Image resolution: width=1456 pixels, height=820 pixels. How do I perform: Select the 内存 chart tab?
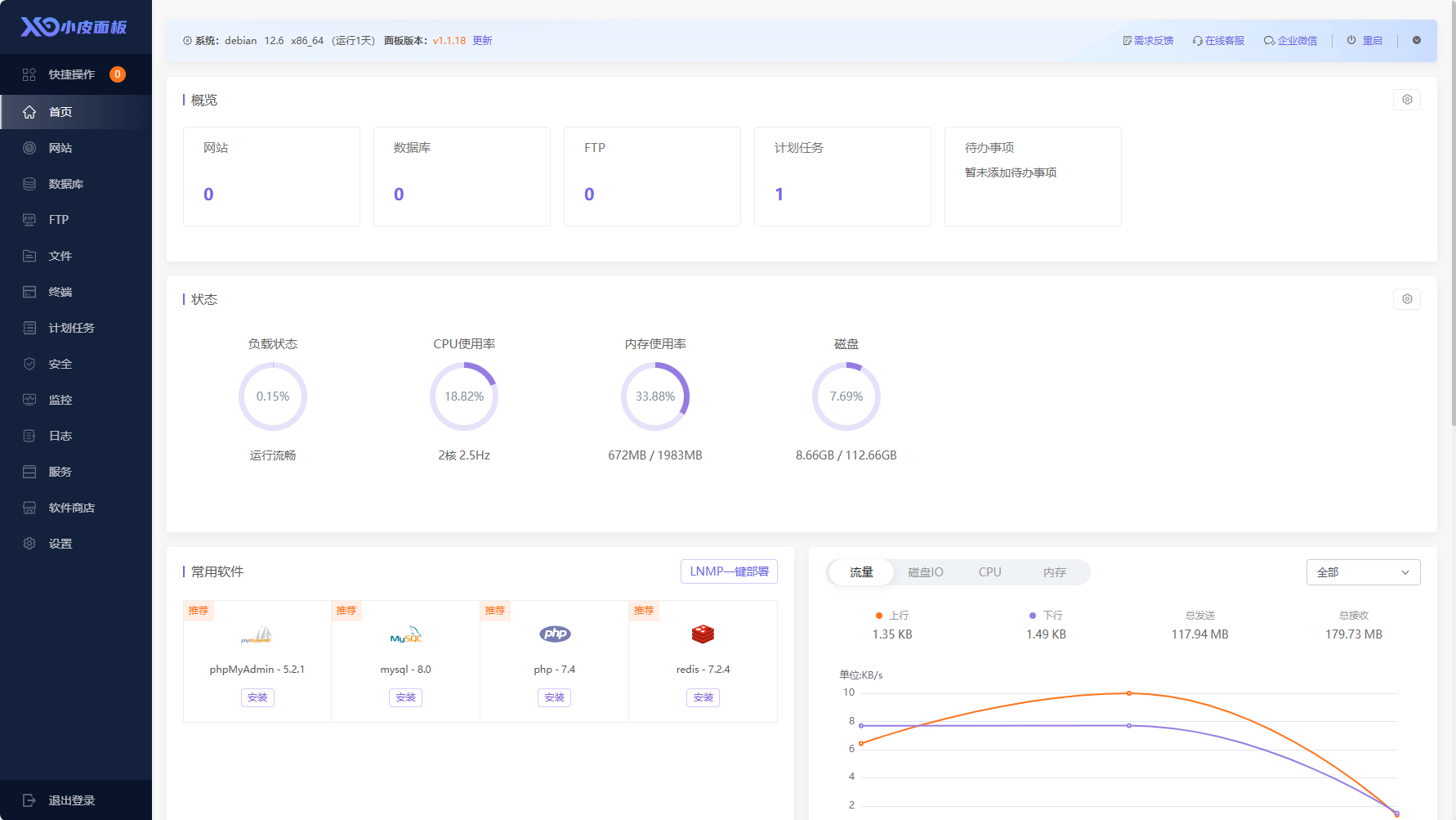click(x=1054, y=572)
